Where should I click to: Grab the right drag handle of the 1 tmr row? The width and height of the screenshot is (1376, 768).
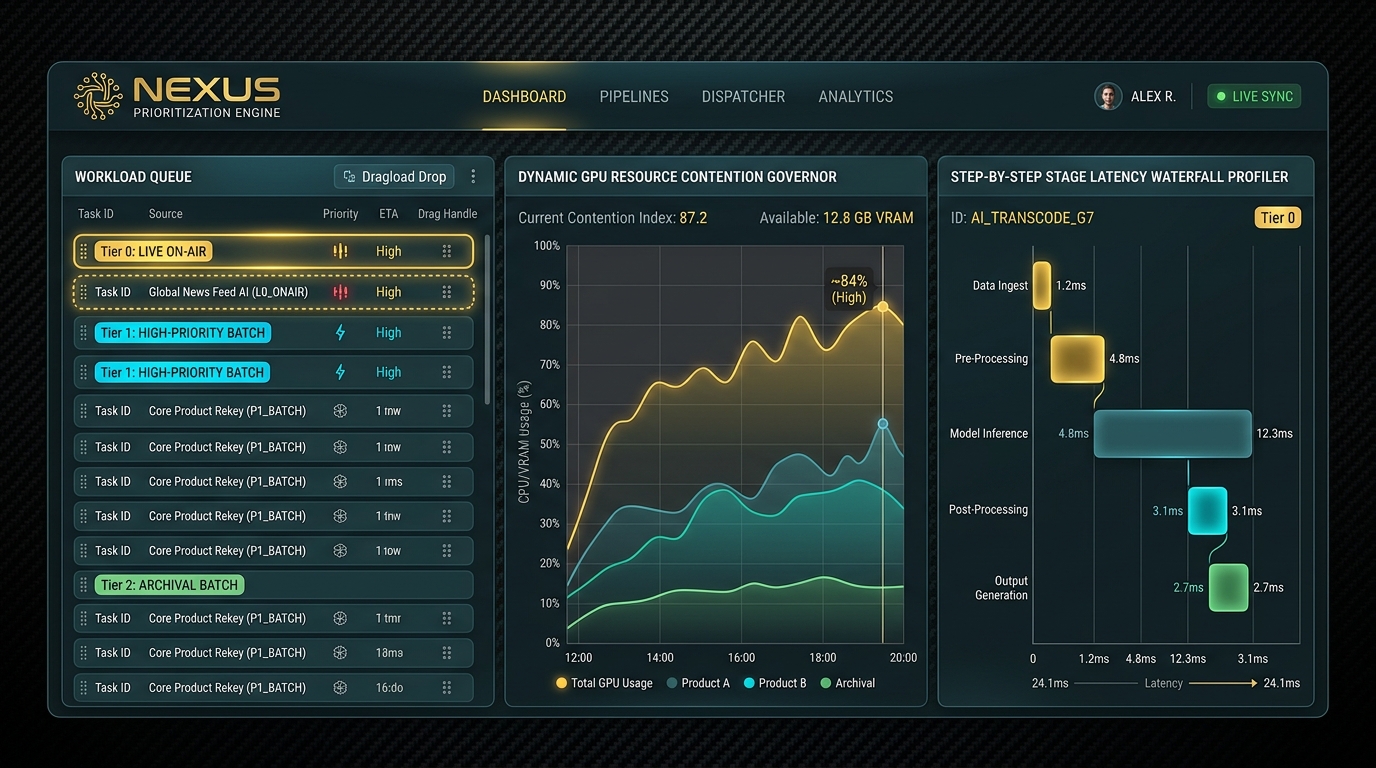tap(447, 618)
